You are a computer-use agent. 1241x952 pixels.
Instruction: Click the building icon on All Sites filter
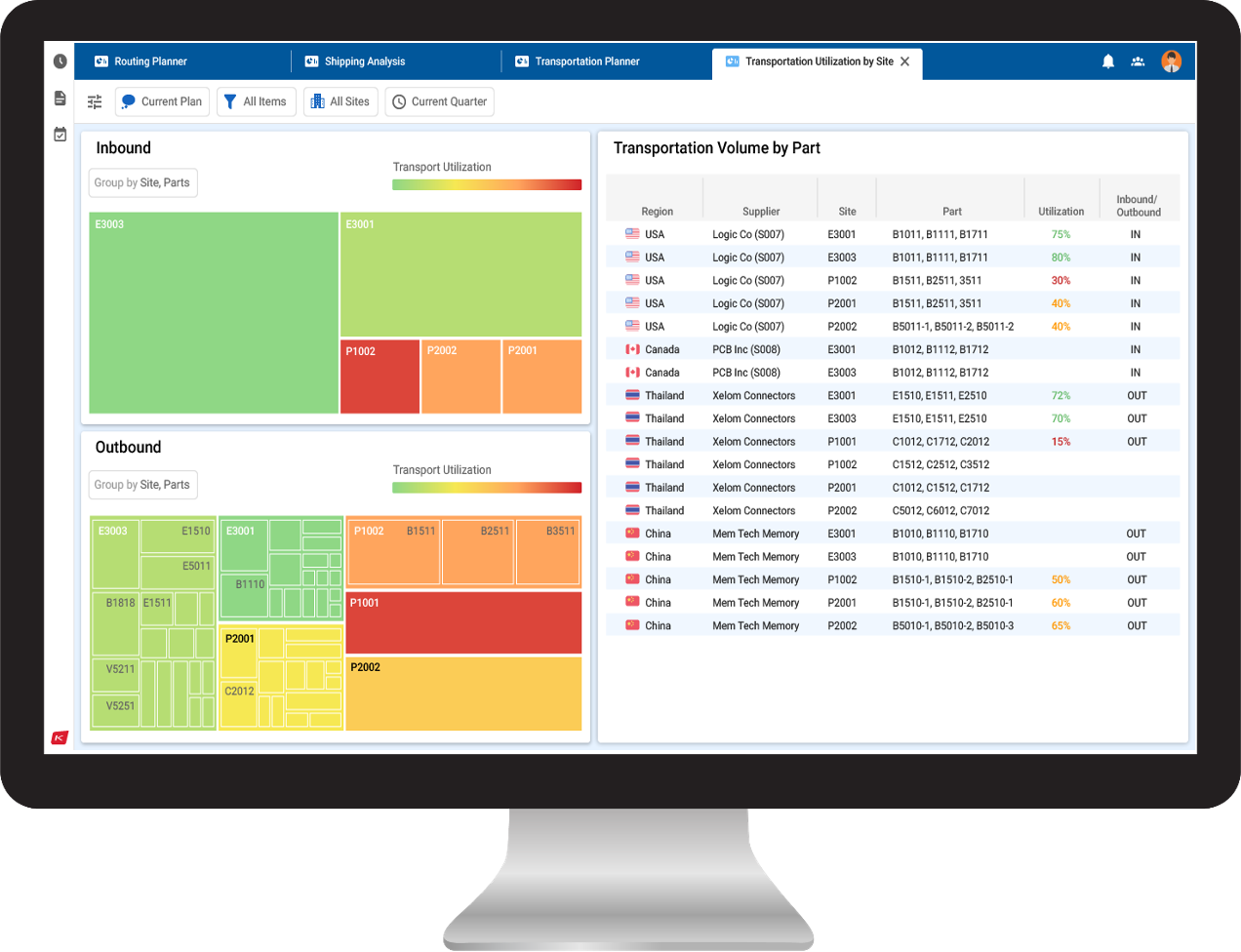[x=315, y=101]
